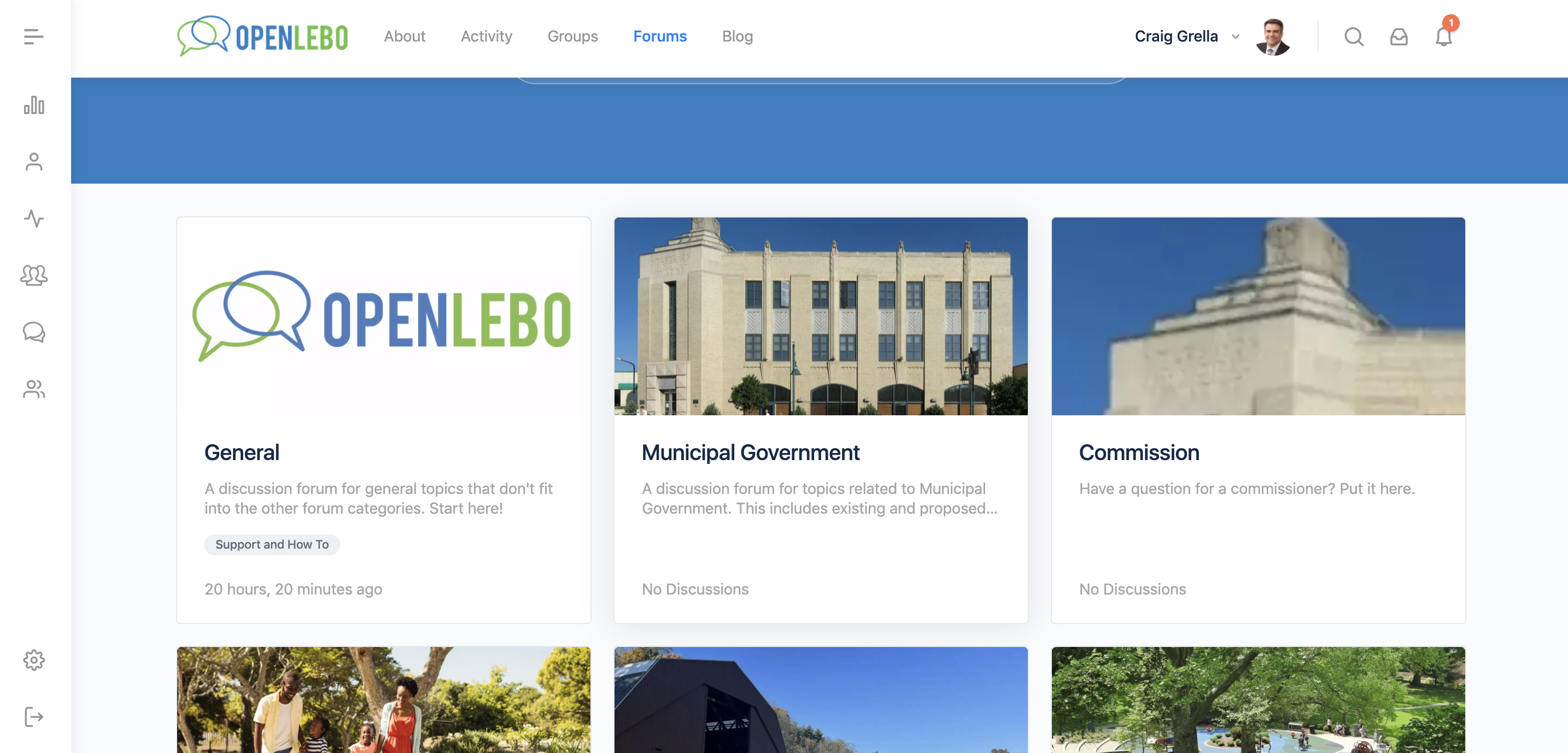Click the About navigation link
This screenshot has height=753, width=1568.
tap(405, 36)
